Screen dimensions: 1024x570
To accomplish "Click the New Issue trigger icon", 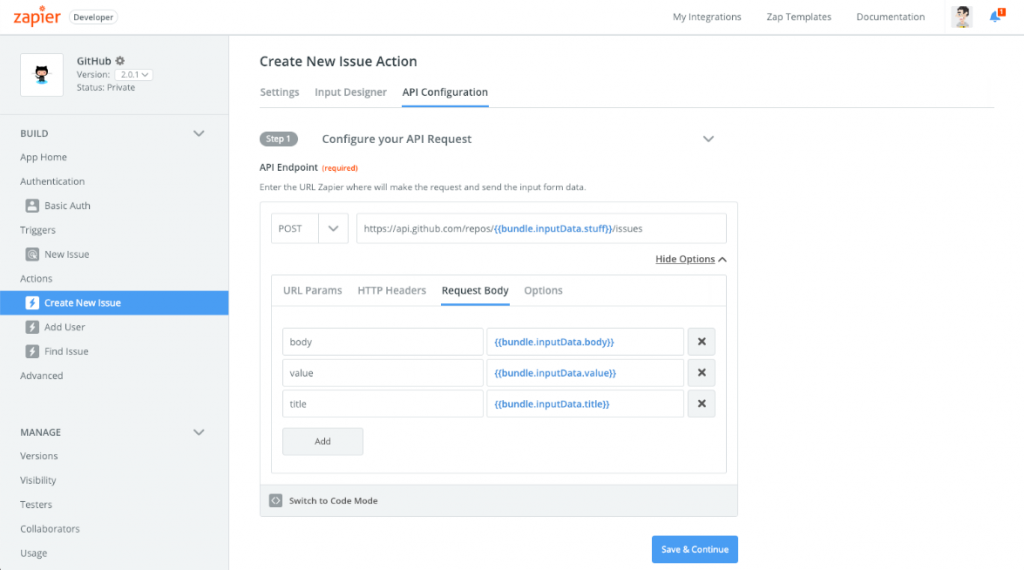I will (32, 255).
